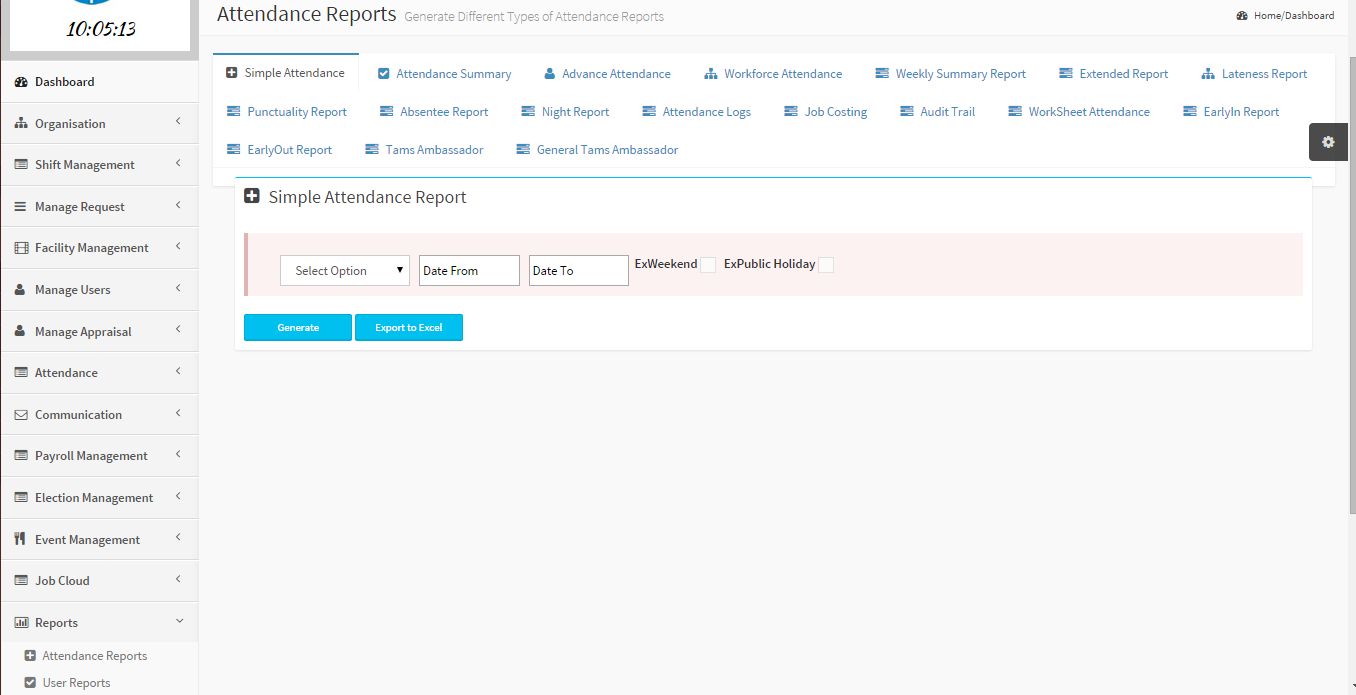The image size is (1356, 695).
Task: Click the Facility Management film icon
Action: coord(21,248)
